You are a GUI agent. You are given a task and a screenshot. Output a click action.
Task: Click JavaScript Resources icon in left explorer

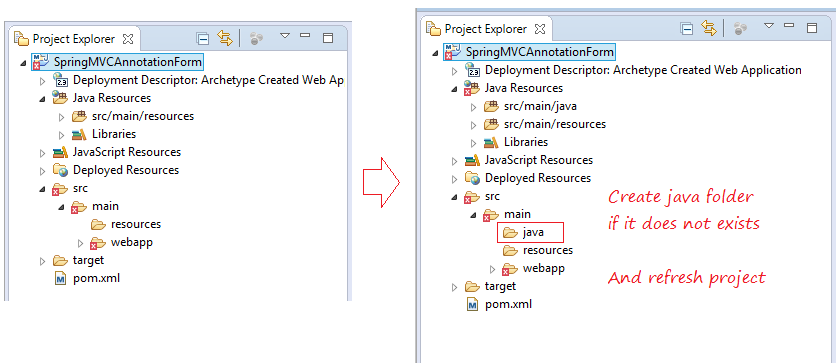point(60,152)
